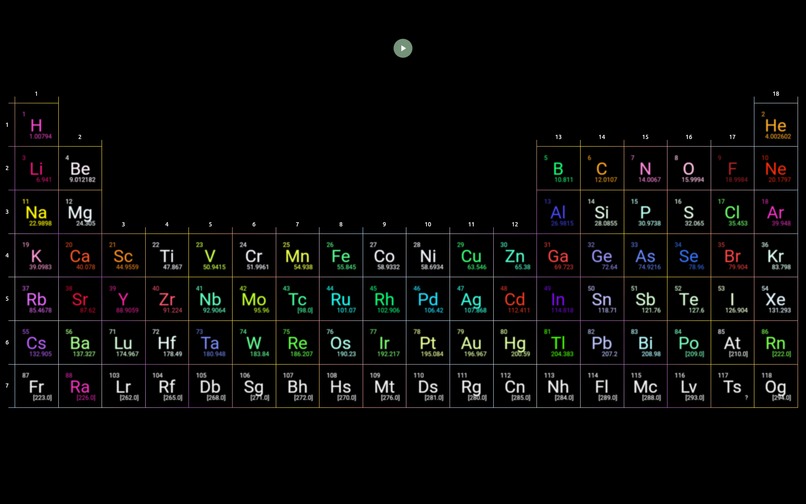
Task: Select the Nihonium (Nh) cell
Action: [558, 386]
